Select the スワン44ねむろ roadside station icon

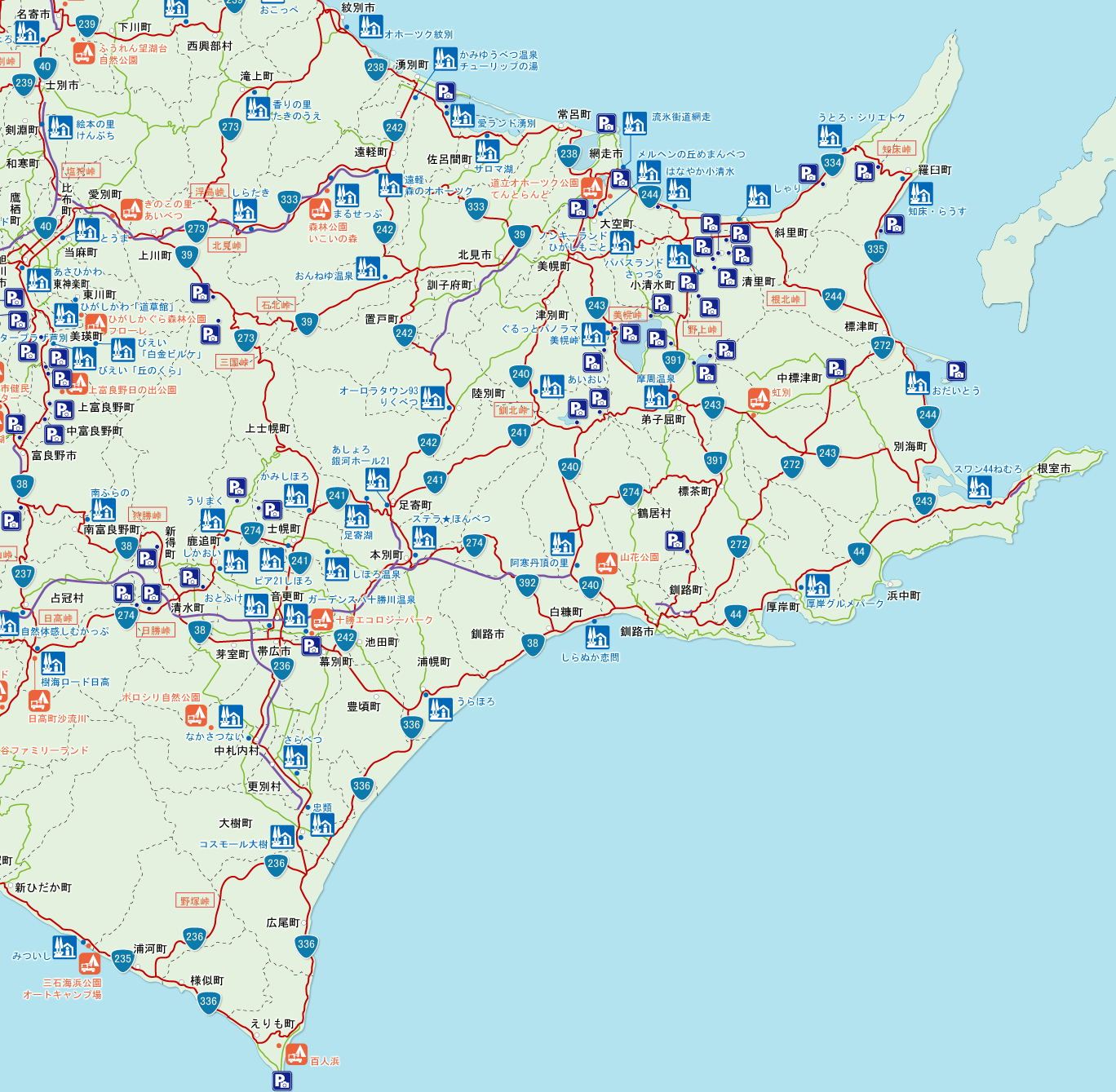pos(979,487)
